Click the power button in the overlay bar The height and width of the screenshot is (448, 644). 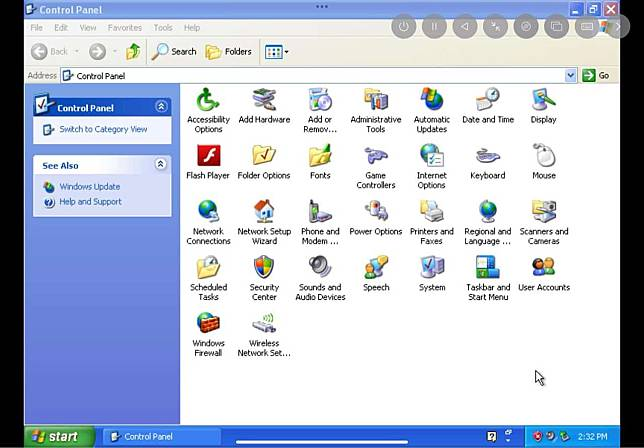coord(404,27)
